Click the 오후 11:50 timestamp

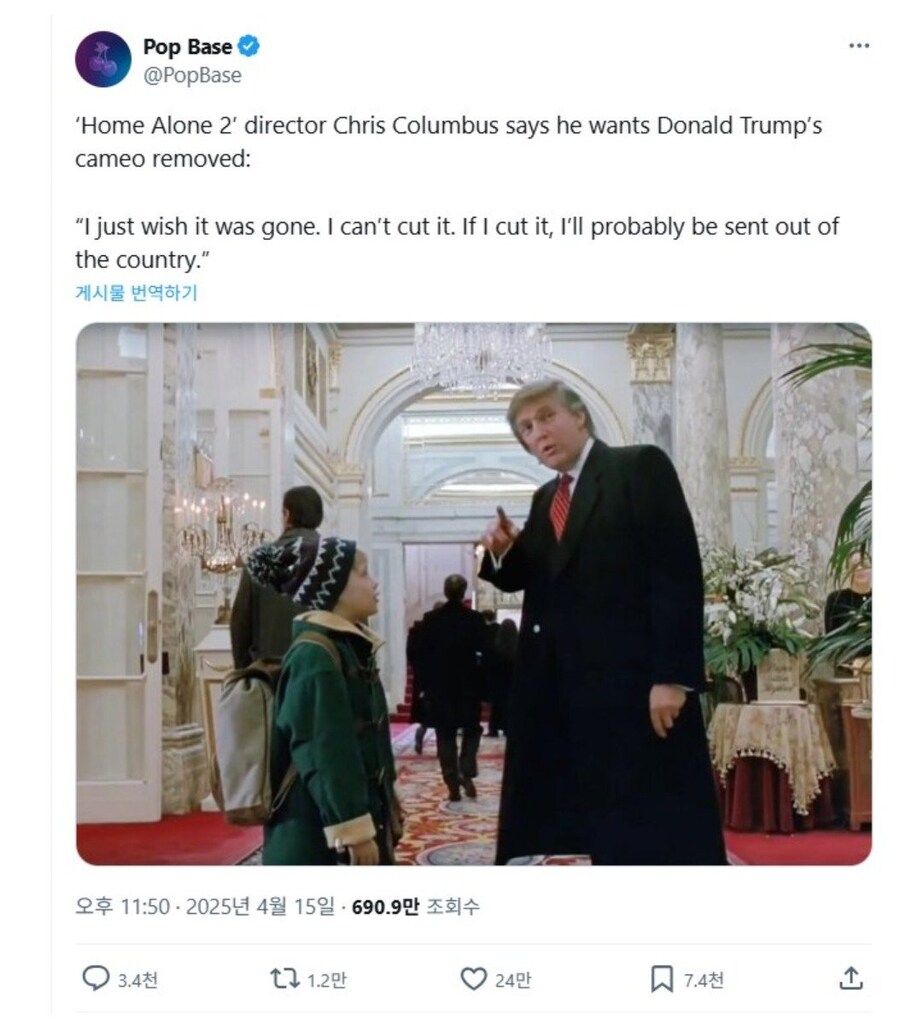(x=122, y=907)
